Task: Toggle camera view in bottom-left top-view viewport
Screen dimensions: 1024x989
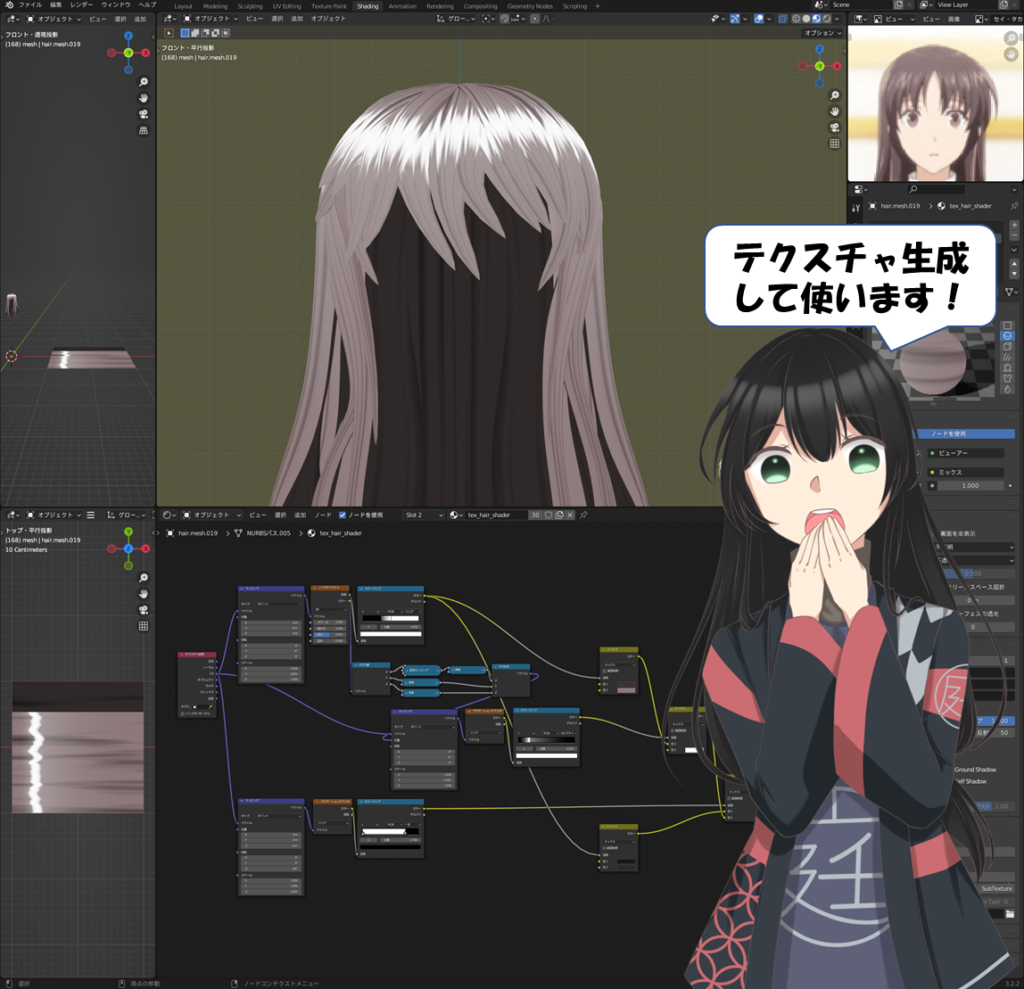Action: tap(144, 609)
